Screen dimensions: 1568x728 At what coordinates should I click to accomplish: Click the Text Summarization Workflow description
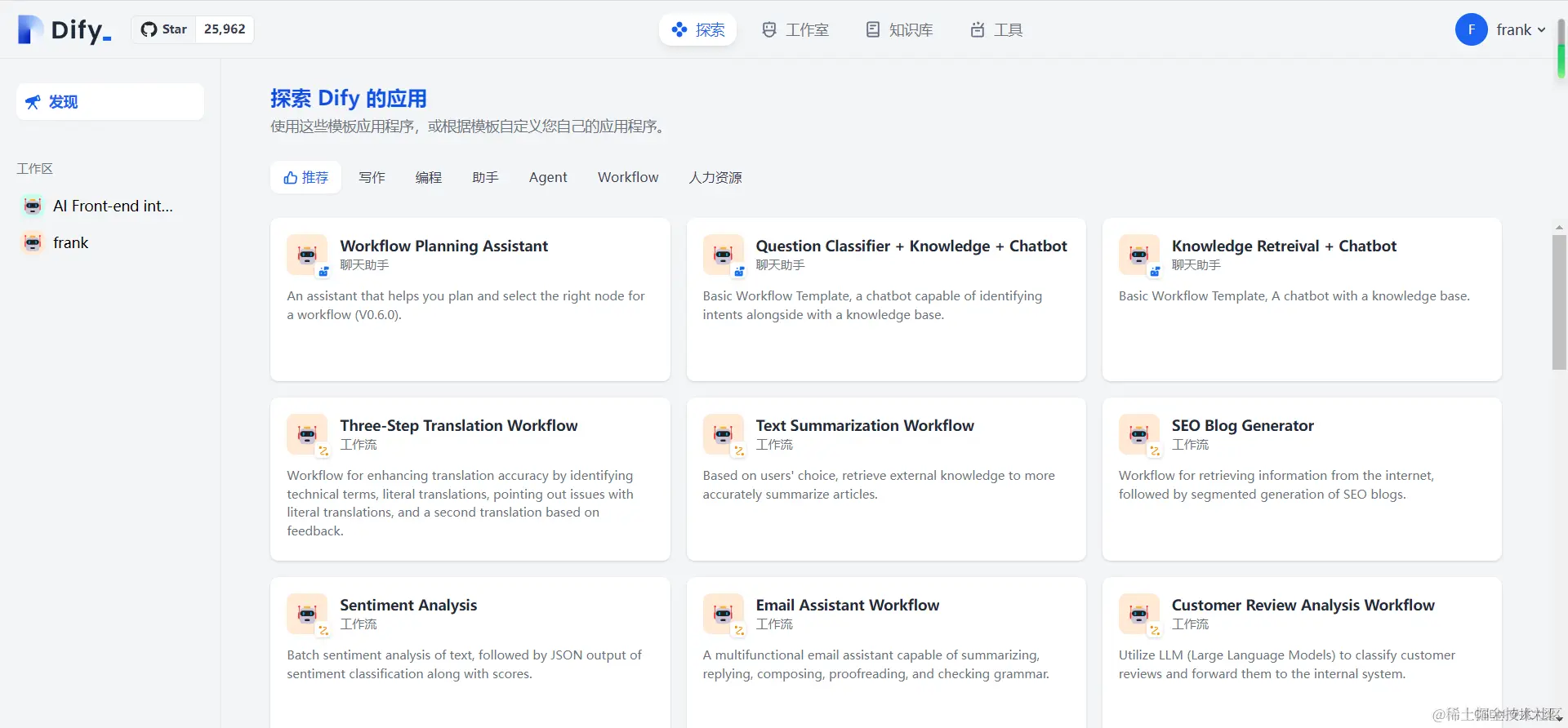[x=879, y=485]
